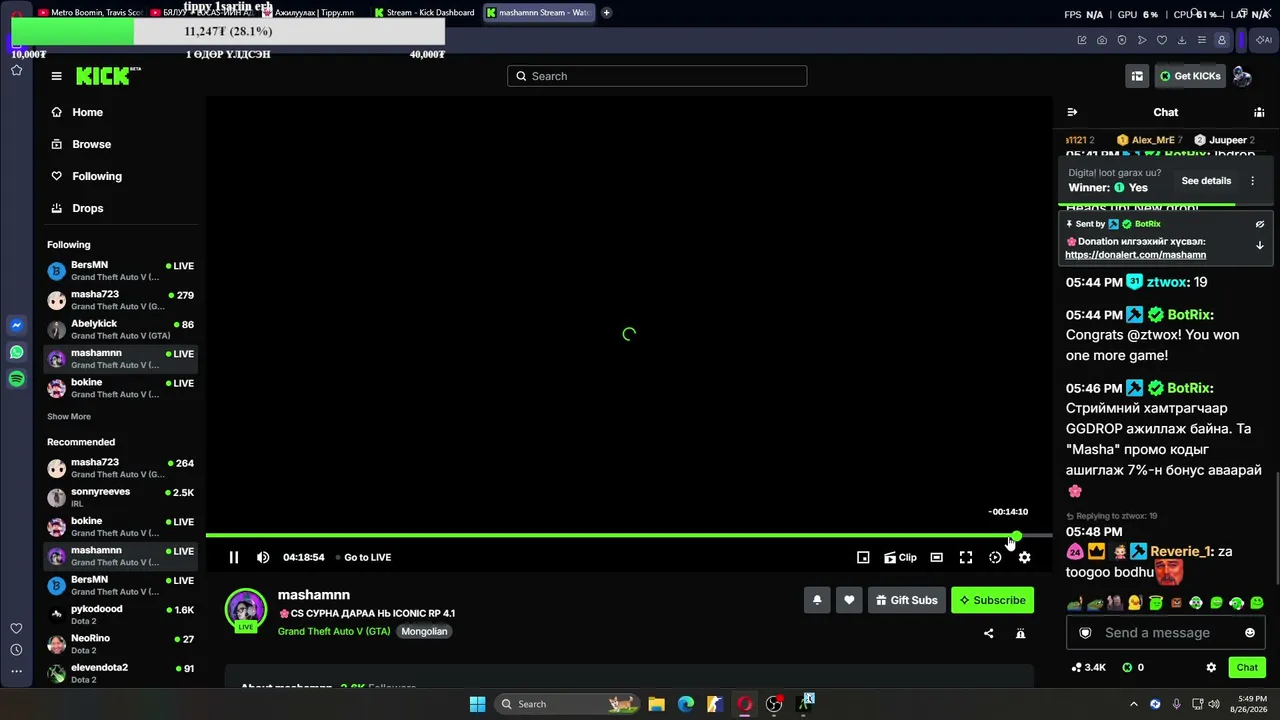Expand the Following list with Show More
The height and width of the screenshot is (720, 1280).
(69, 416)
